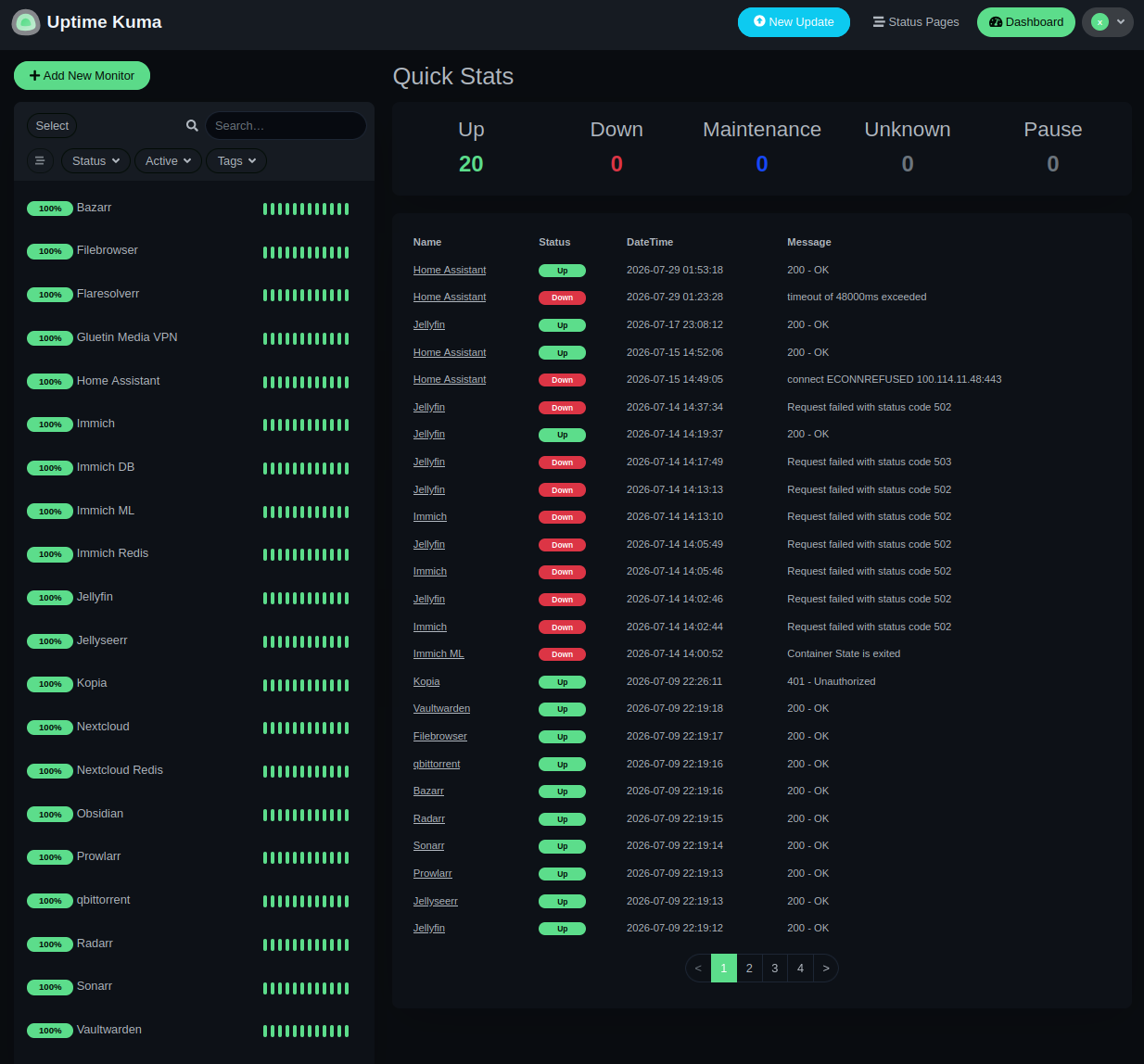Click the '401 - Unauthorized' message
Viewport: 1144px width, 1064px height.
[x=832, y=681]
